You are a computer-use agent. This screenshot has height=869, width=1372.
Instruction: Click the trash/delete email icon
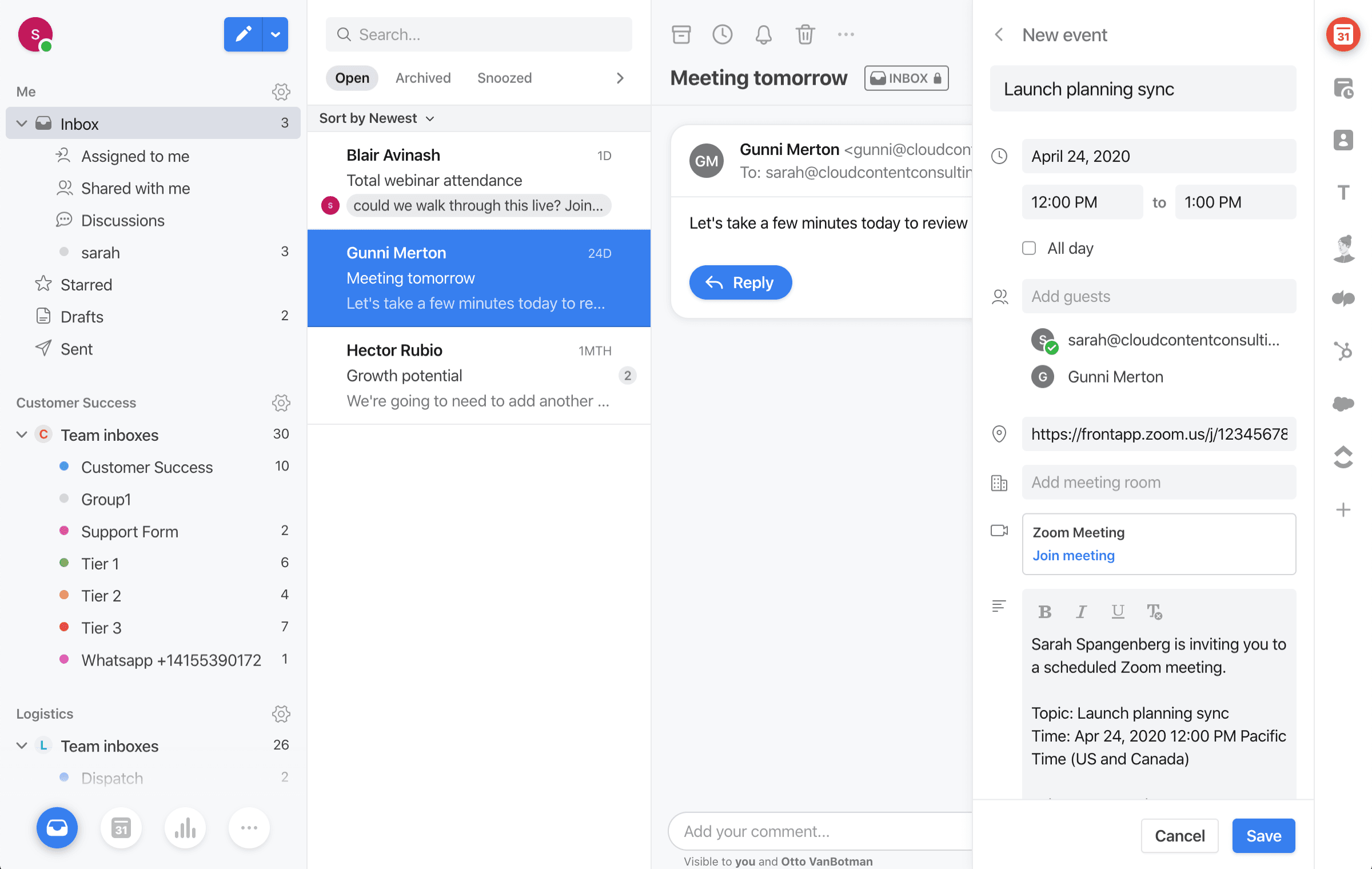(x=804, y=34)
